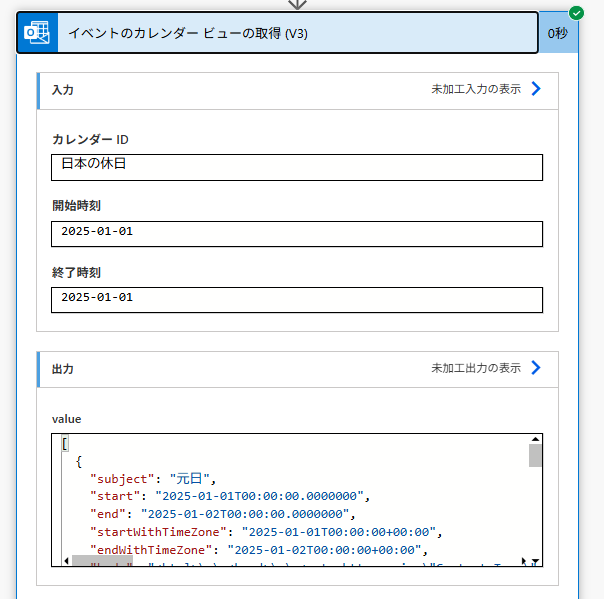604x599 pixels.
Task: Click the 開始時刻 field value 2025-01-01
Action: 297,234
